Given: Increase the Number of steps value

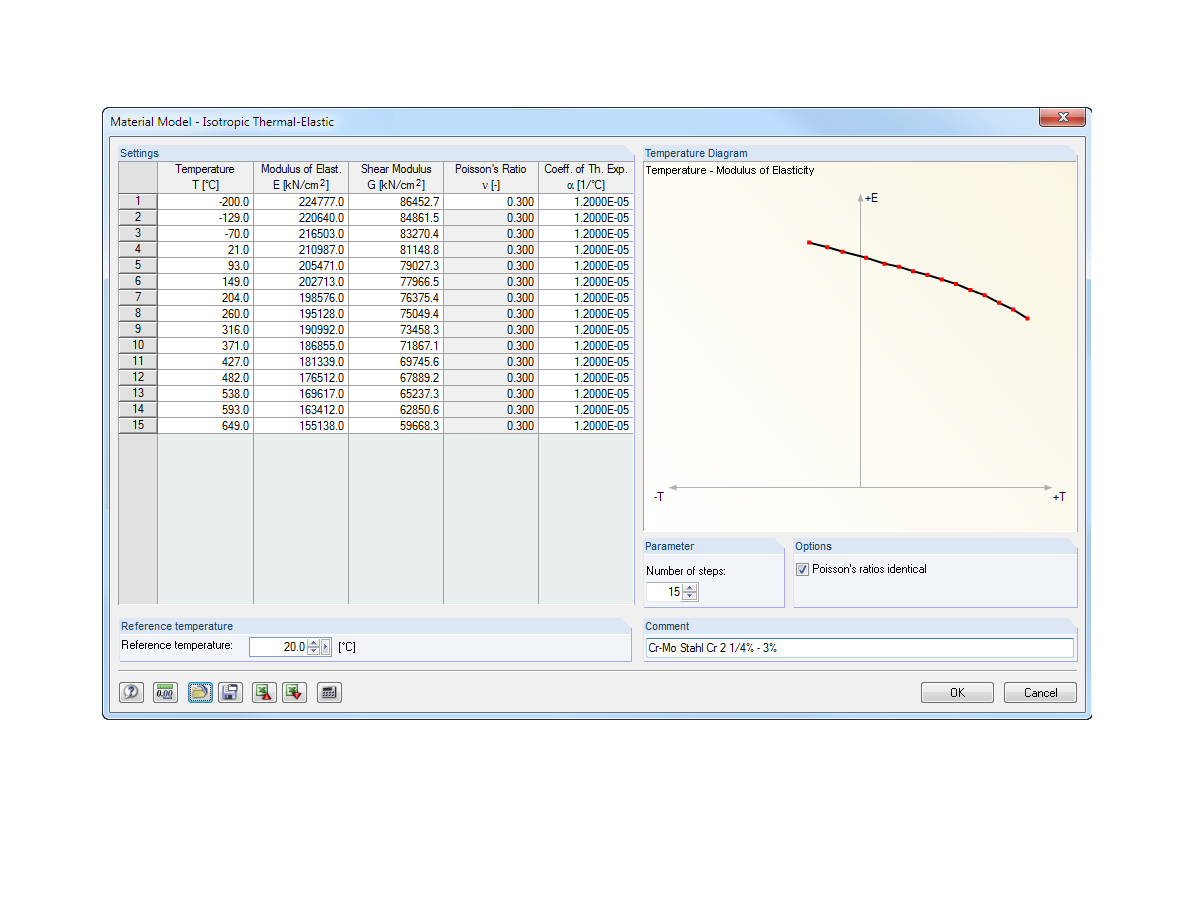Looking at the screenshot, I should [690, 588].
